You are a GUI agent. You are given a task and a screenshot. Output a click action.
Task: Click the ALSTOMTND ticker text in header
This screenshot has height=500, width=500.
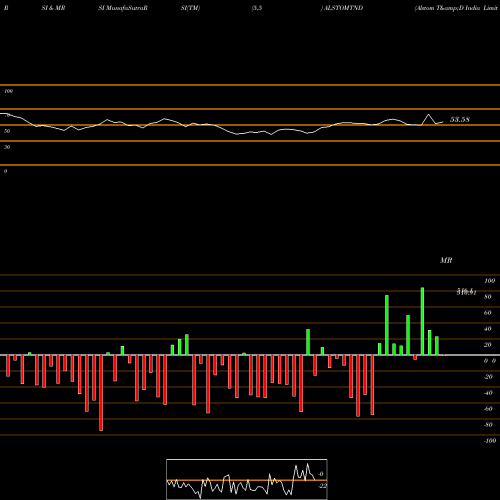point(343,8)
